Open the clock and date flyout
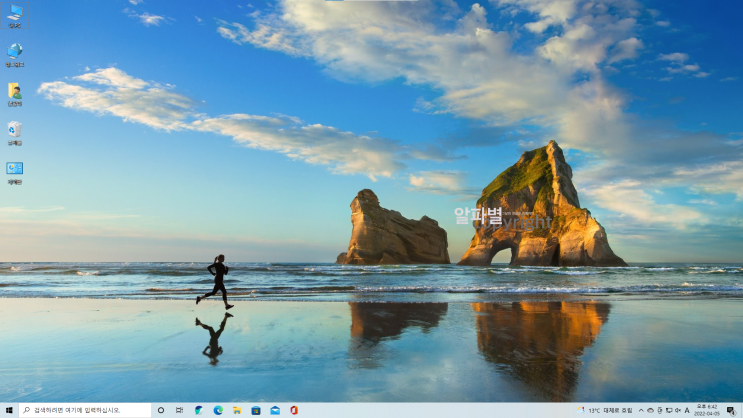Viewport: 743px width, 418px height. pyautogui.click(x=707, y=410)
